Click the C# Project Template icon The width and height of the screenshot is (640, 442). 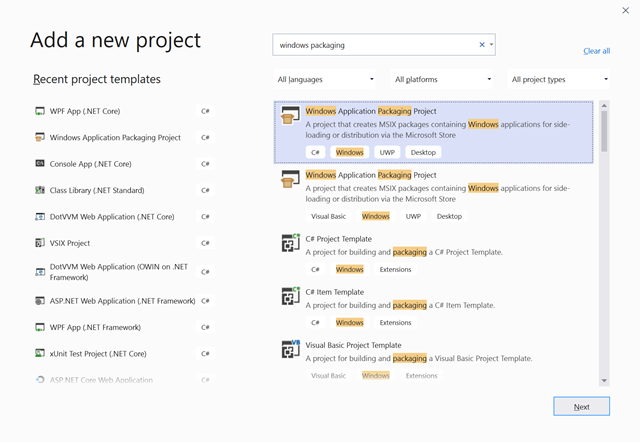[290, 244]
